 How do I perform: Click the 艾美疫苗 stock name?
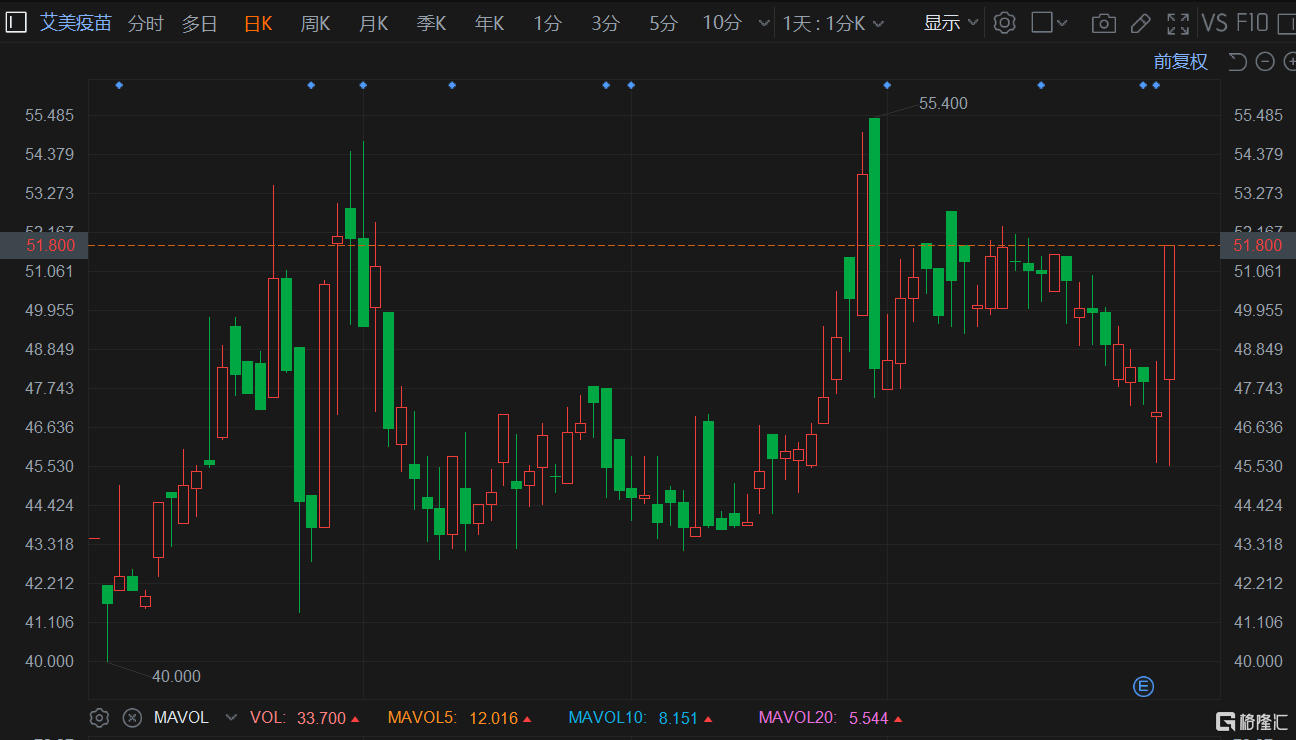coord(76,23)
